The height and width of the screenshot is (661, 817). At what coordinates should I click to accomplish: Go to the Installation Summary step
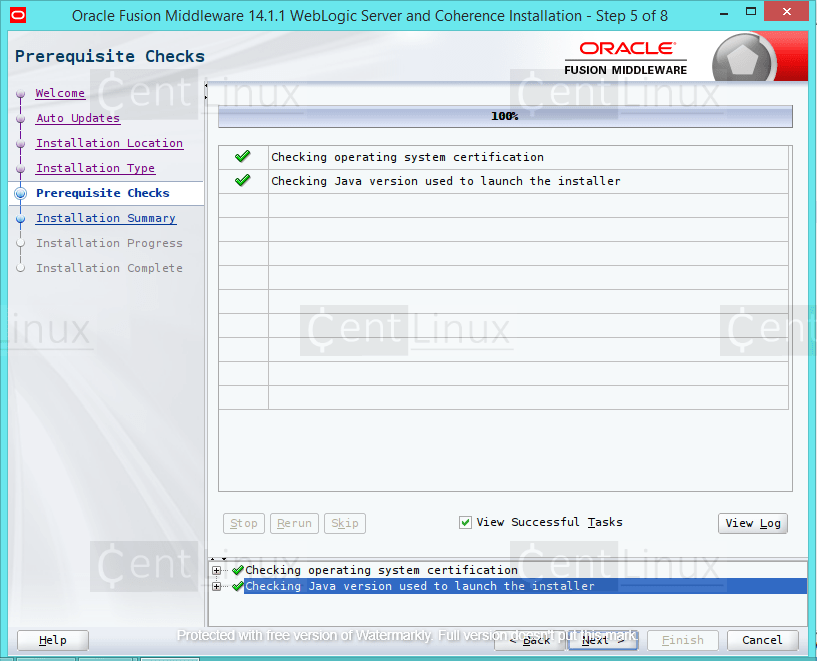(x=106, y=218)
